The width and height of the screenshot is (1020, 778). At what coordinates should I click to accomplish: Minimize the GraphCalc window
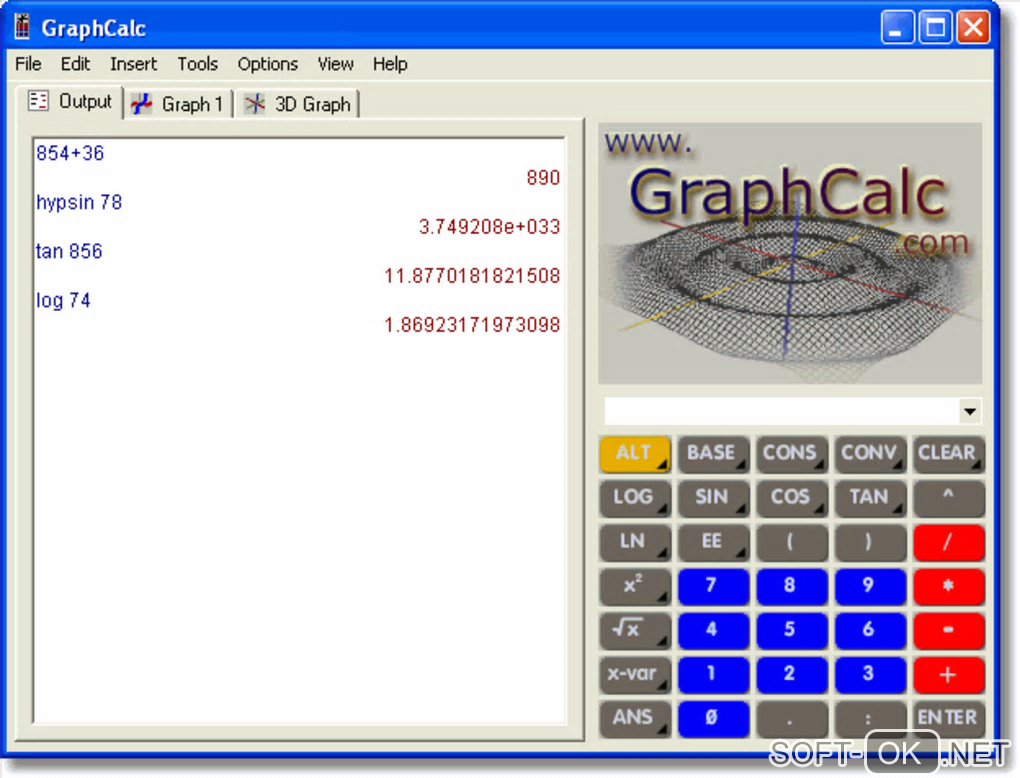pos(897,27)
